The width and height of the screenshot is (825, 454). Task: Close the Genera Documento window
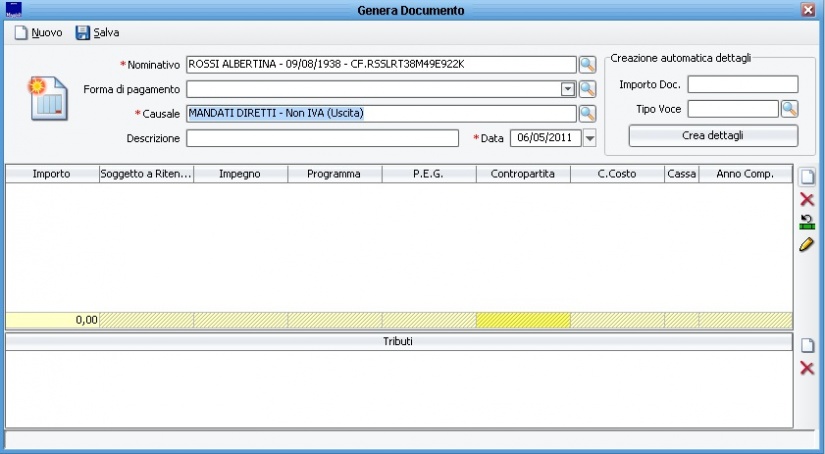[x=807, y=9]
